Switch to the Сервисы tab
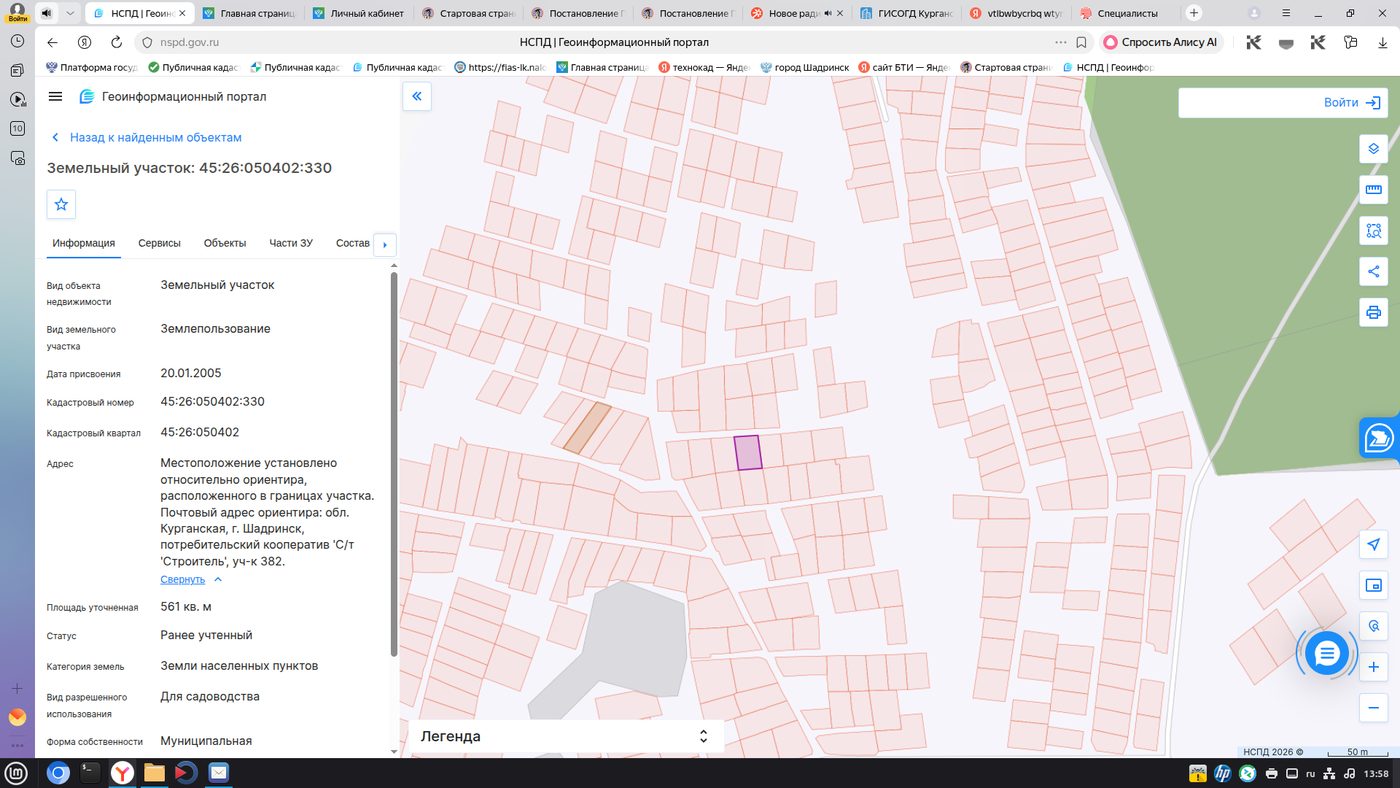1400x788 pixels. 159,243
